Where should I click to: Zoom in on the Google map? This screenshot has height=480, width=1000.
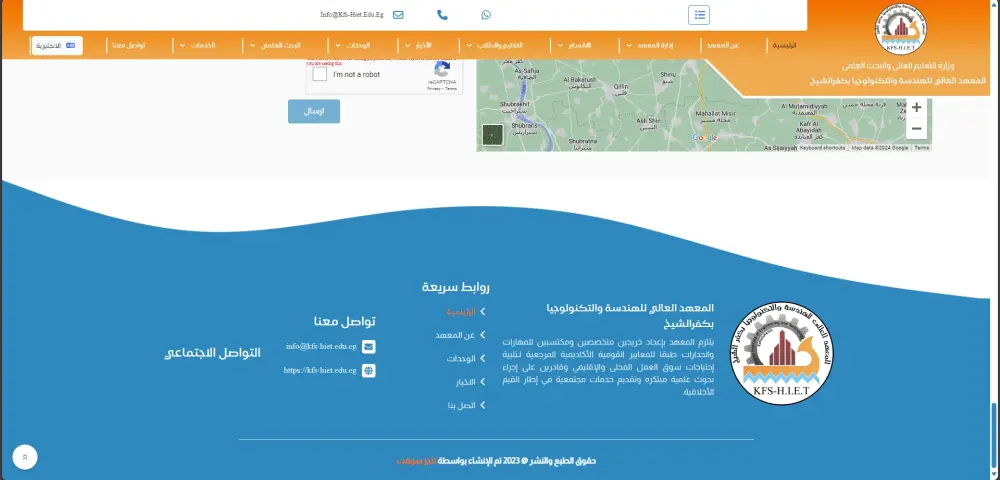[916, 108]
